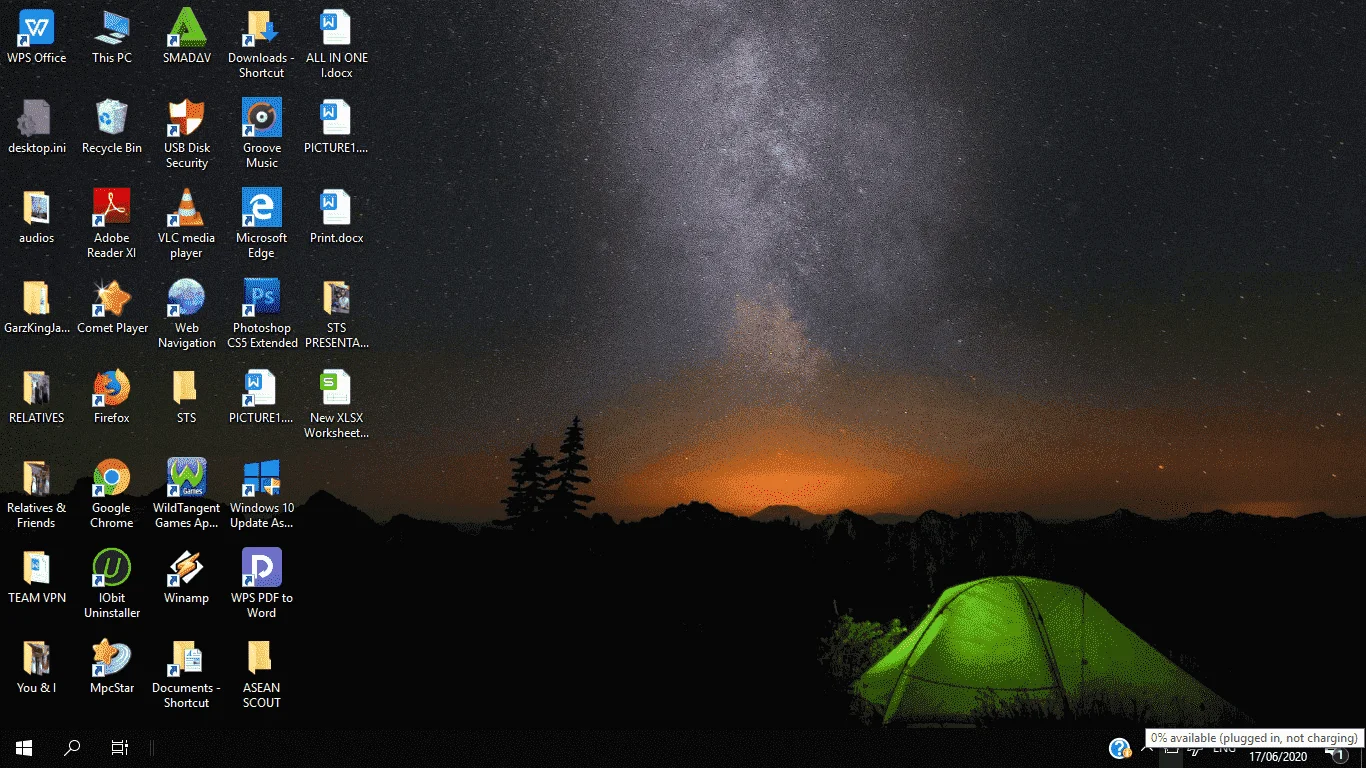The image size is (1366, 768).
Task: Launch SMADAV antivirus shortcut
Action: pos(187,37)
